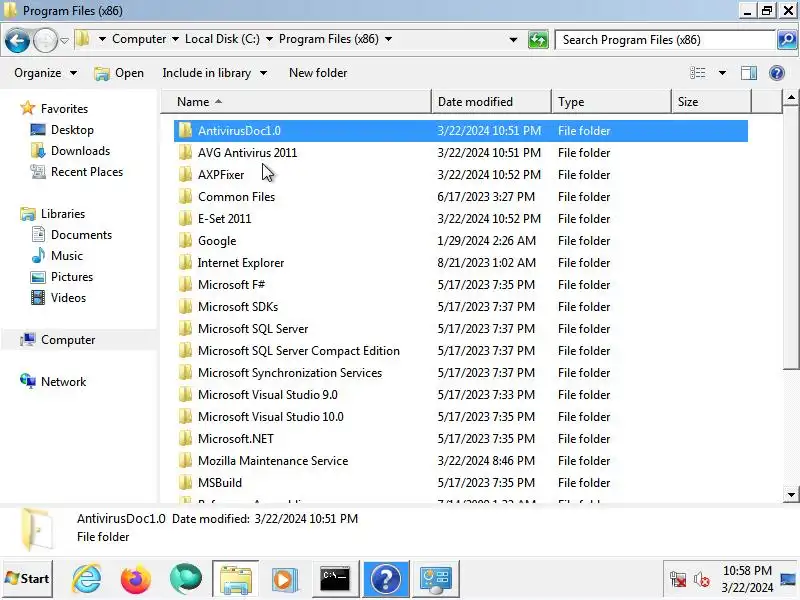Viewport: 800px width, 600px height.
Task: Select the Common Files folder
Action: pyautogui.click(x=461, y=196)
